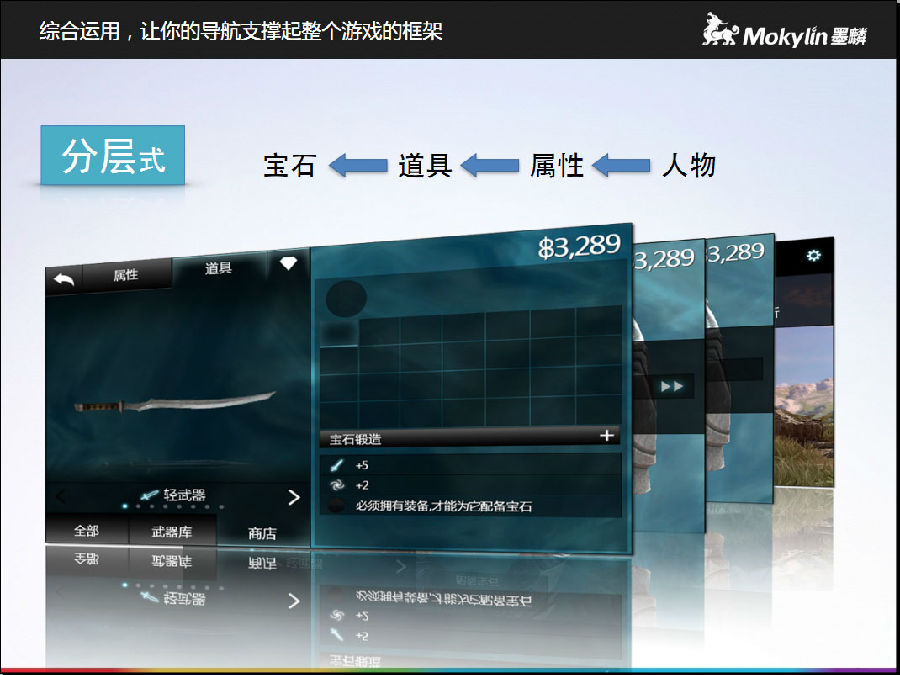The height and width of the screenshot is (675, 900).
Task: Expand the 宝石锻造 section bar
Action: click(x=606, y=436)
